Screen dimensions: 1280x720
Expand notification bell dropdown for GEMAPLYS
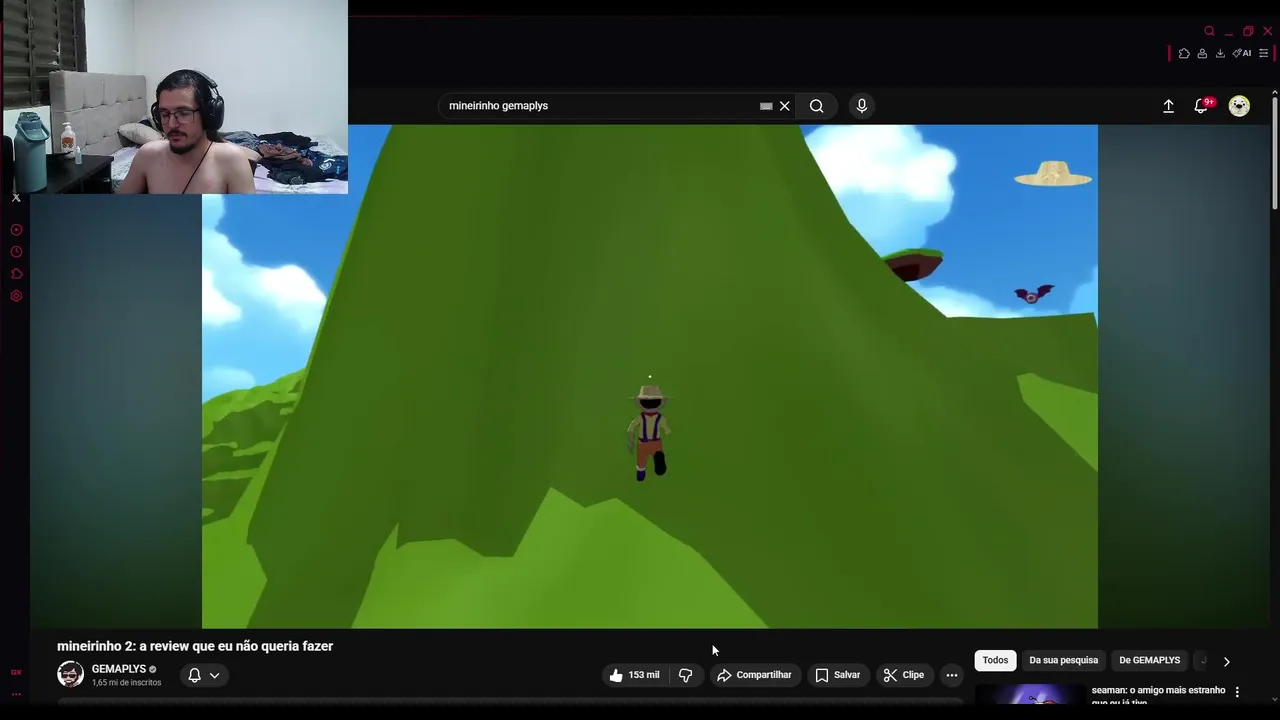tap(204, 675)
